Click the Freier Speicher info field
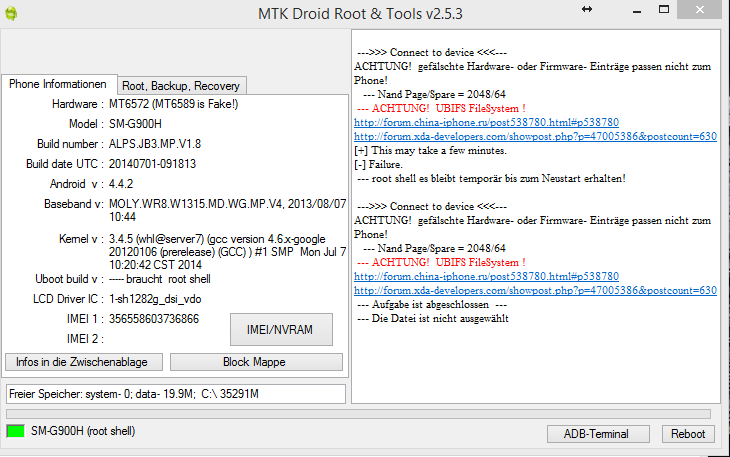730x457 pixels. click(175, 394)
